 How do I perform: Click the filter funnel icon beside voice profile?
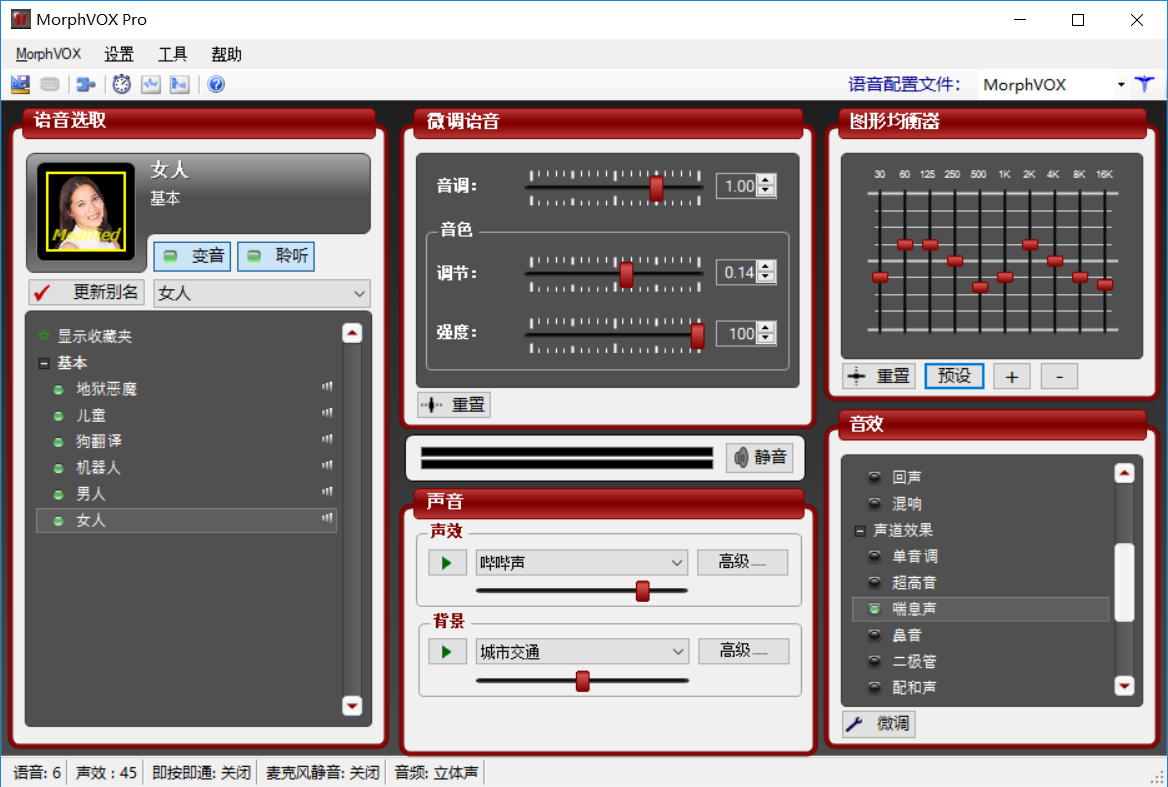1144,85
